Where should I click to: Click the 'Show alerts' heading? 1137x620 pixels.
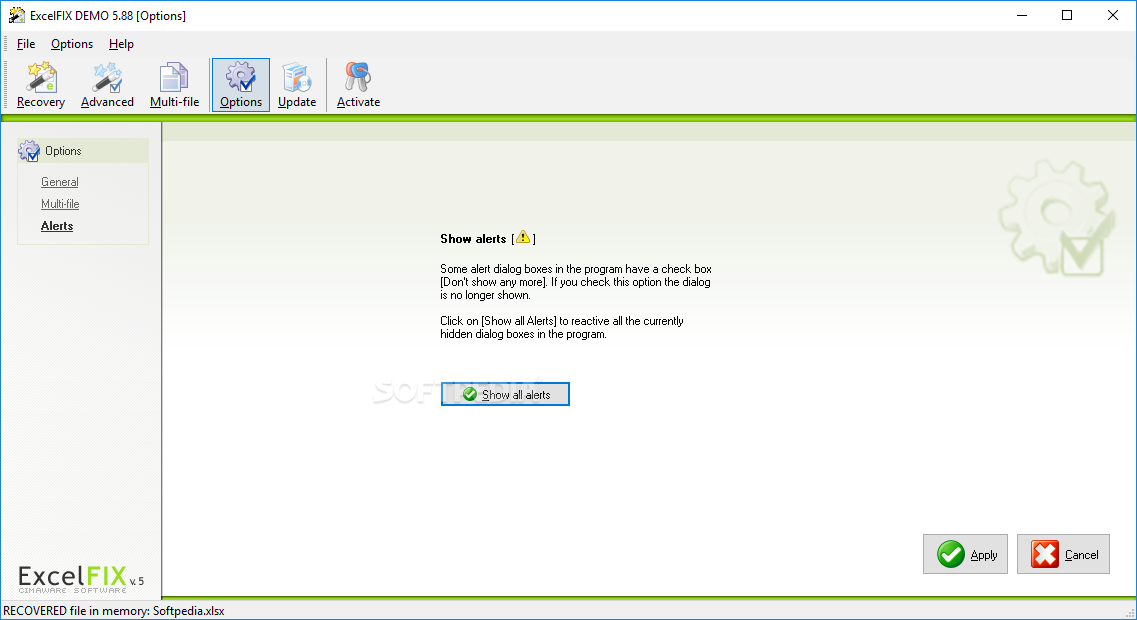click(473, 239)
